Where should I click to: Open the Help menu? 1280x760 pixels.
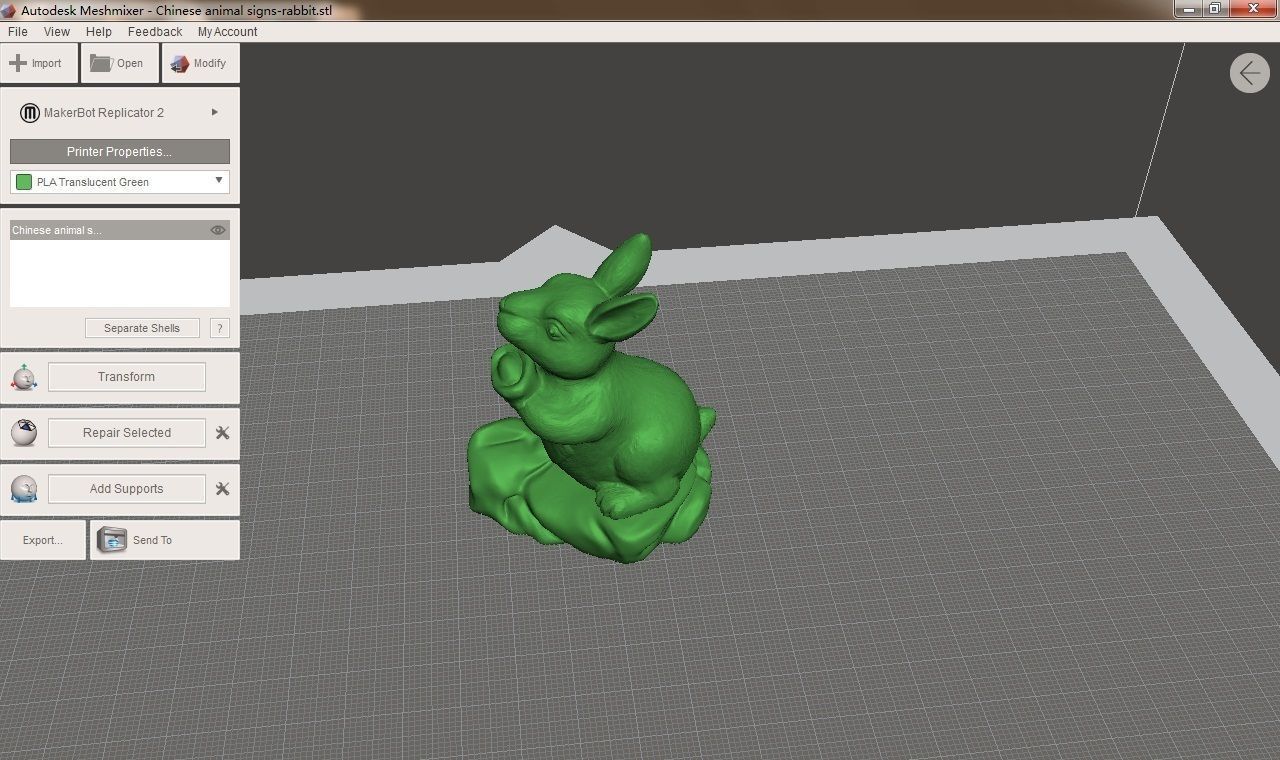pyautogui.click(x=99, y=32)
